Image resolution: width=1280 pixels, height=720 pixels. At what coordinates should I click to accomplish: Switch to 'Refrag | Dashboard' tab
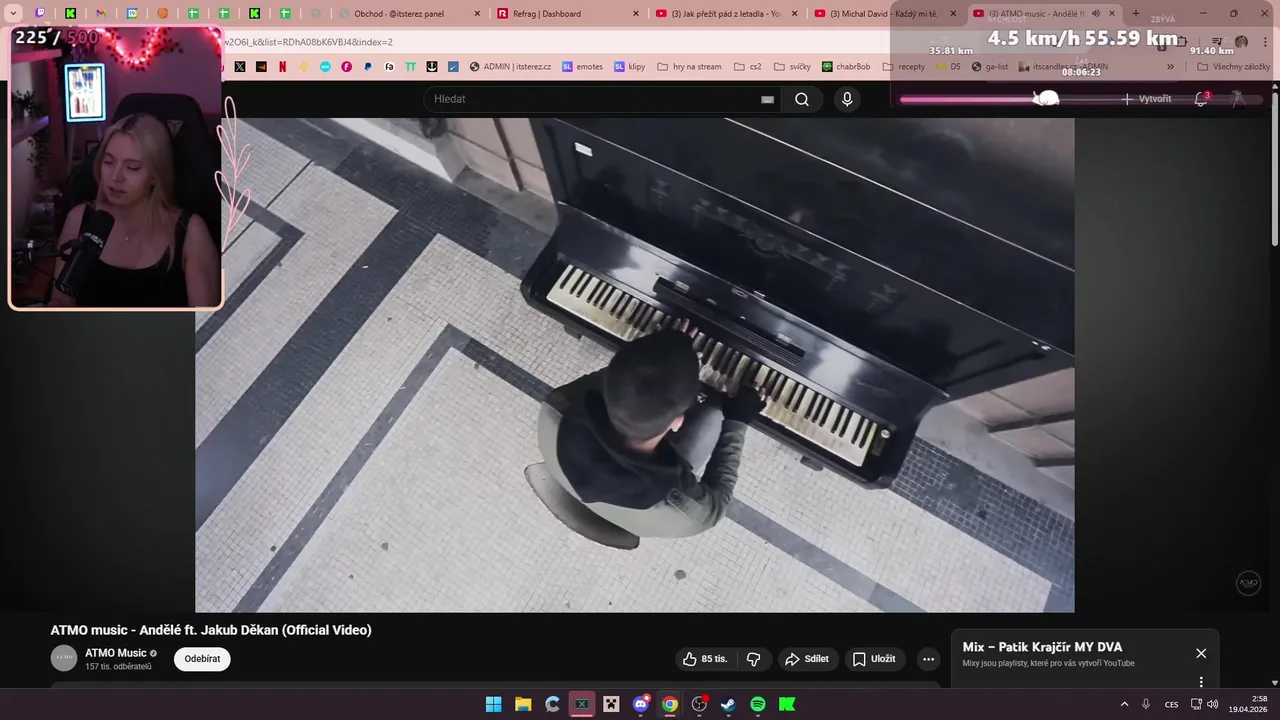point(568,14)
